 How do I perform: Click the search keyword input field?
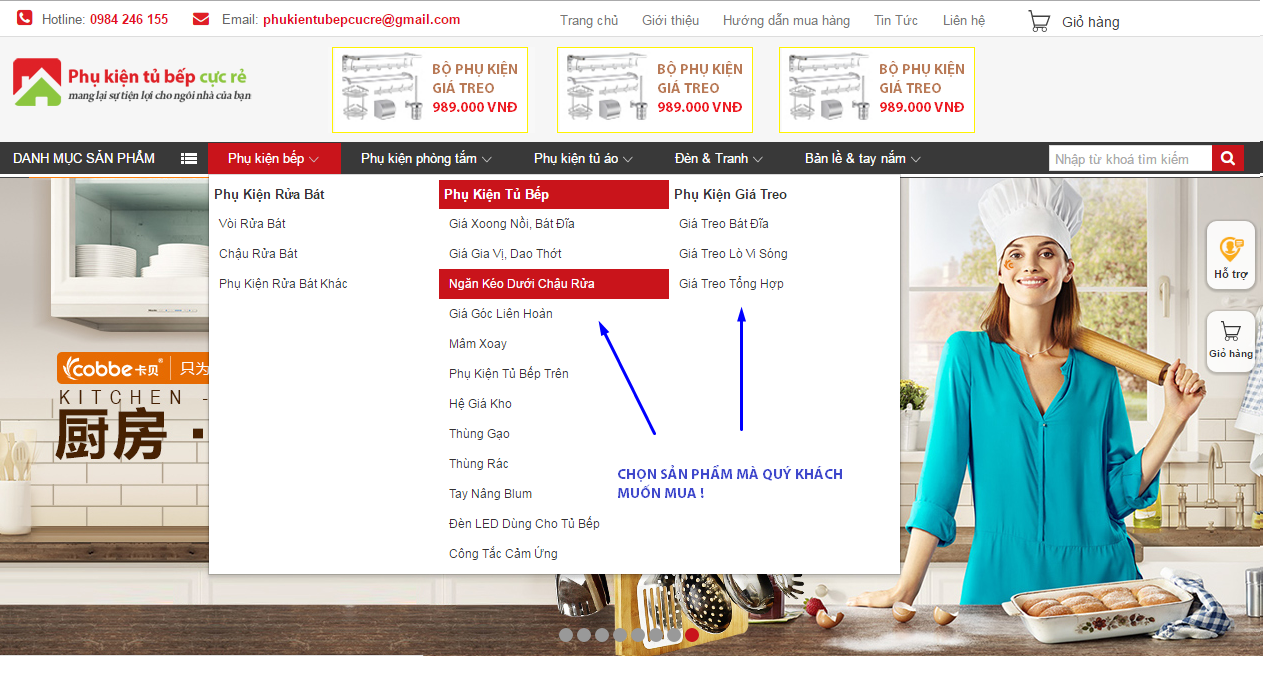1130,159
